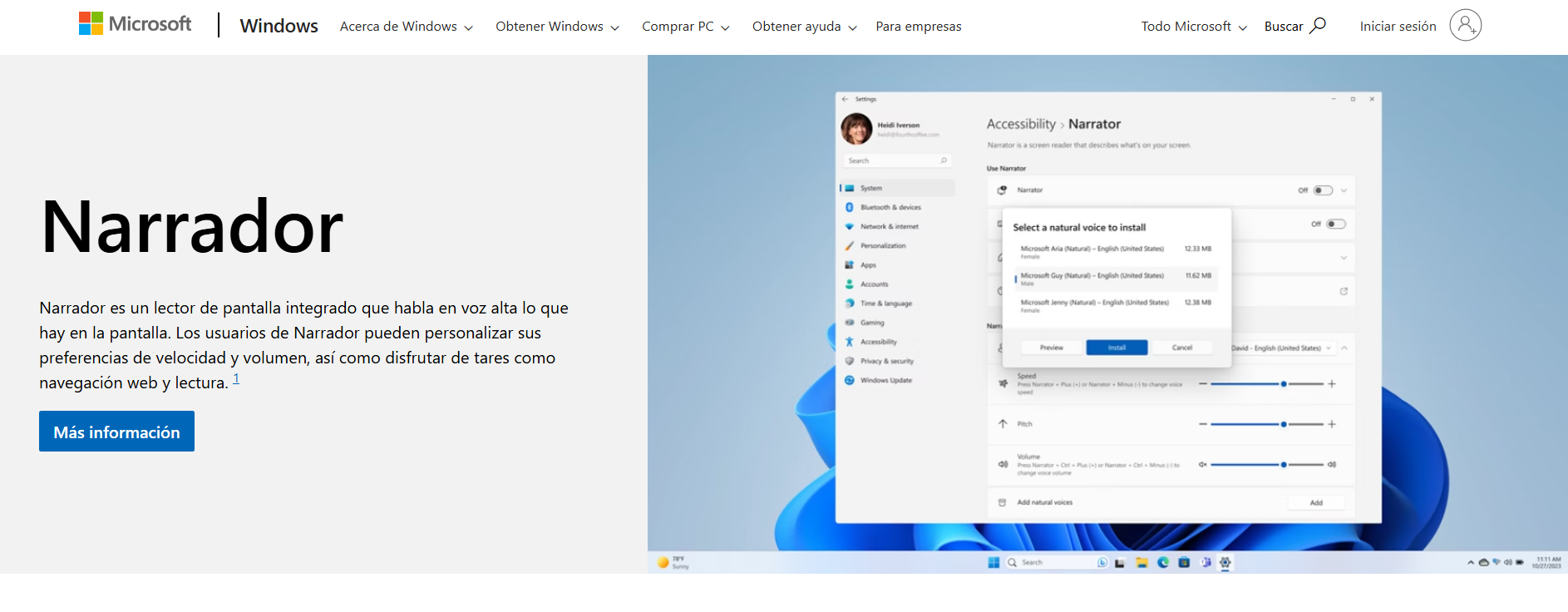Screen dimensions: 1568x612
Task: Open Microsoft Edge from the taskbar
Action: [x=1163, y=563]
